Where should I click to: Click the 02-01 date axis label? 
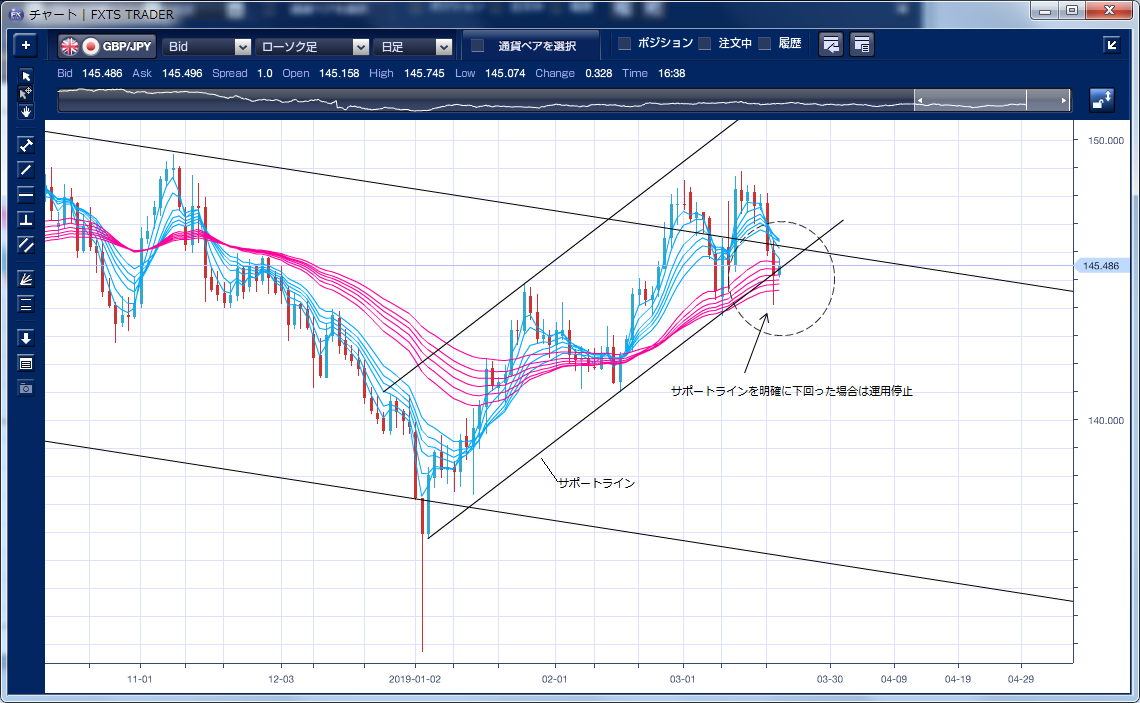pos(554,679)
